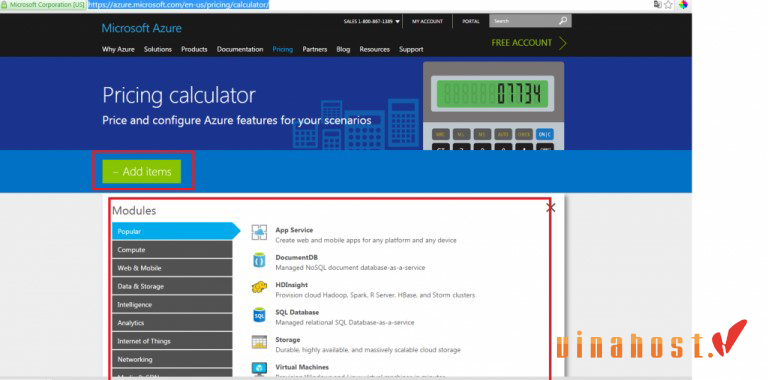Click the Microsoft Corporation security badge
768x380 pixels.
[x=43, y=4]
